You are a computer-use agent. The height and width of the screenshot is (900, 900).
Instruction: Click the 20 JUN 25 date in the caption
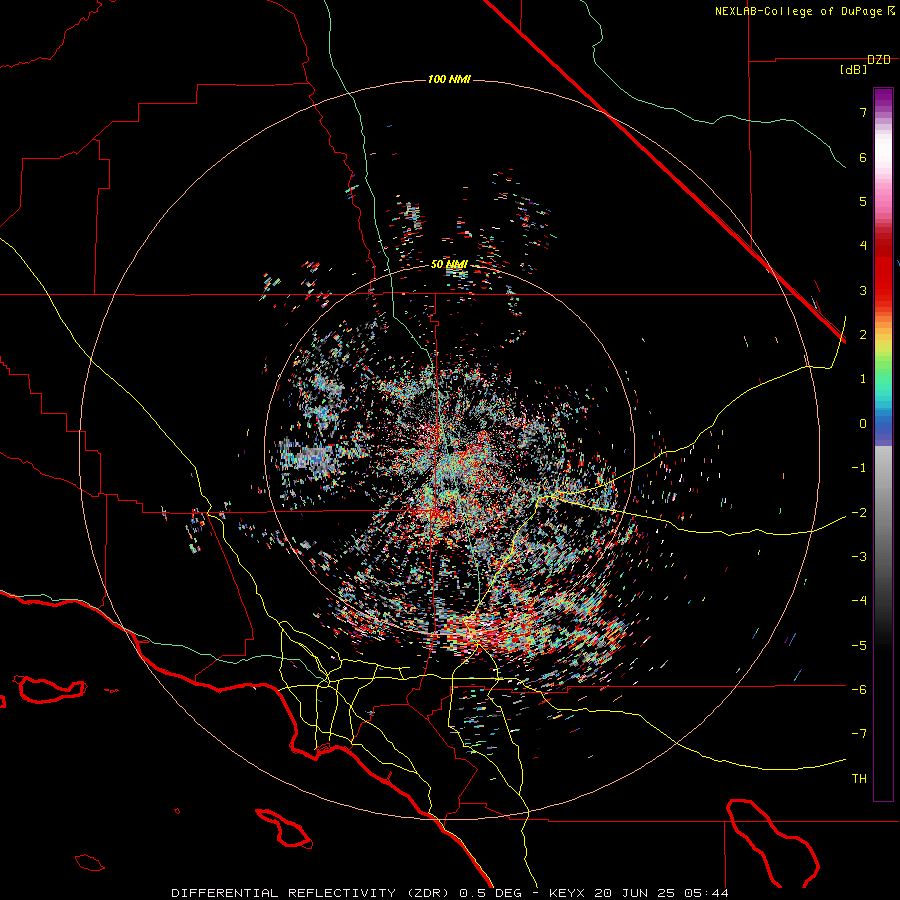(634, 893)
